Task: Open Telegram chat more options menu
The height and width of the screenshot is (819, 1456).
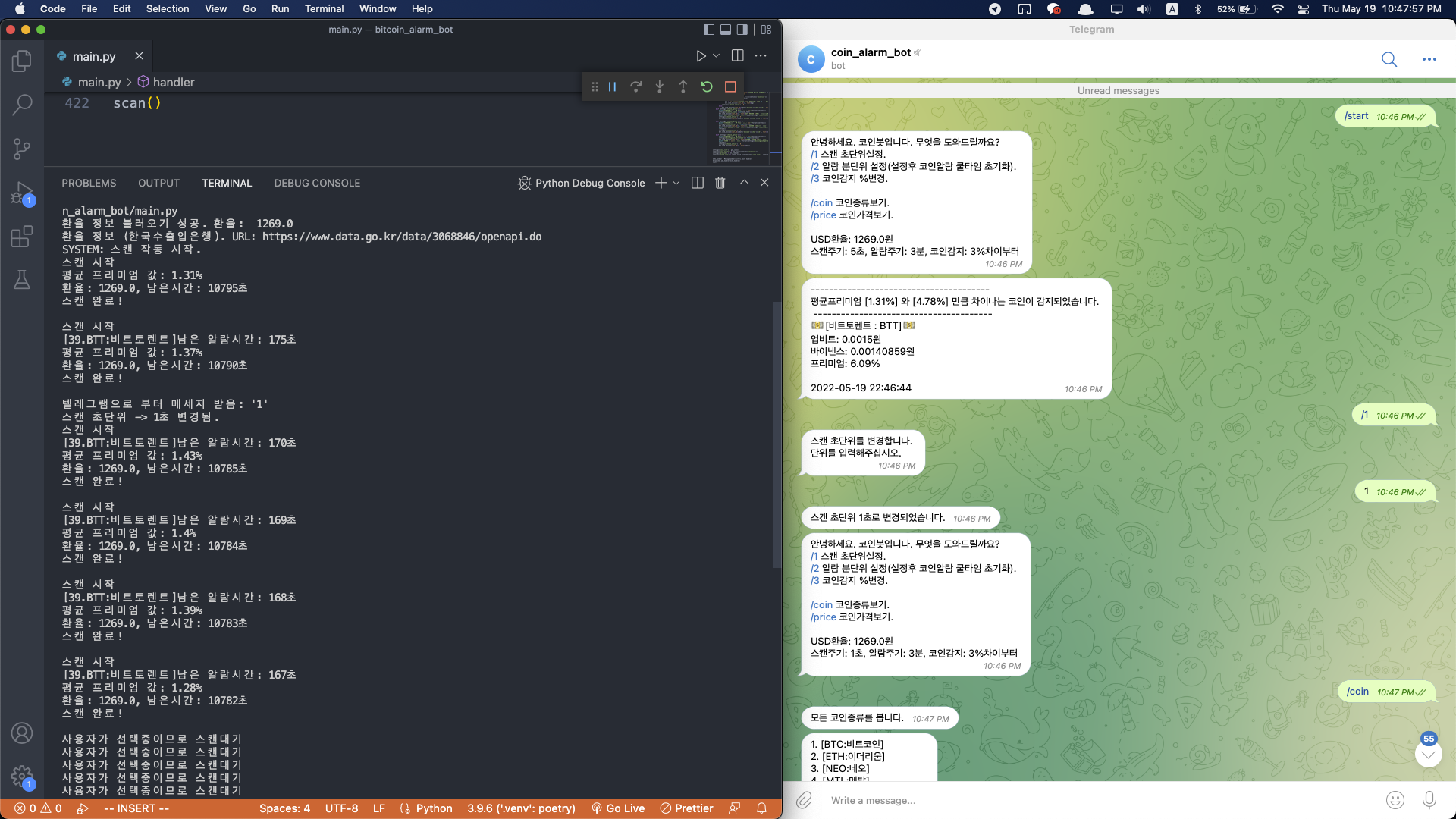Action: (x=1429, y=59)
